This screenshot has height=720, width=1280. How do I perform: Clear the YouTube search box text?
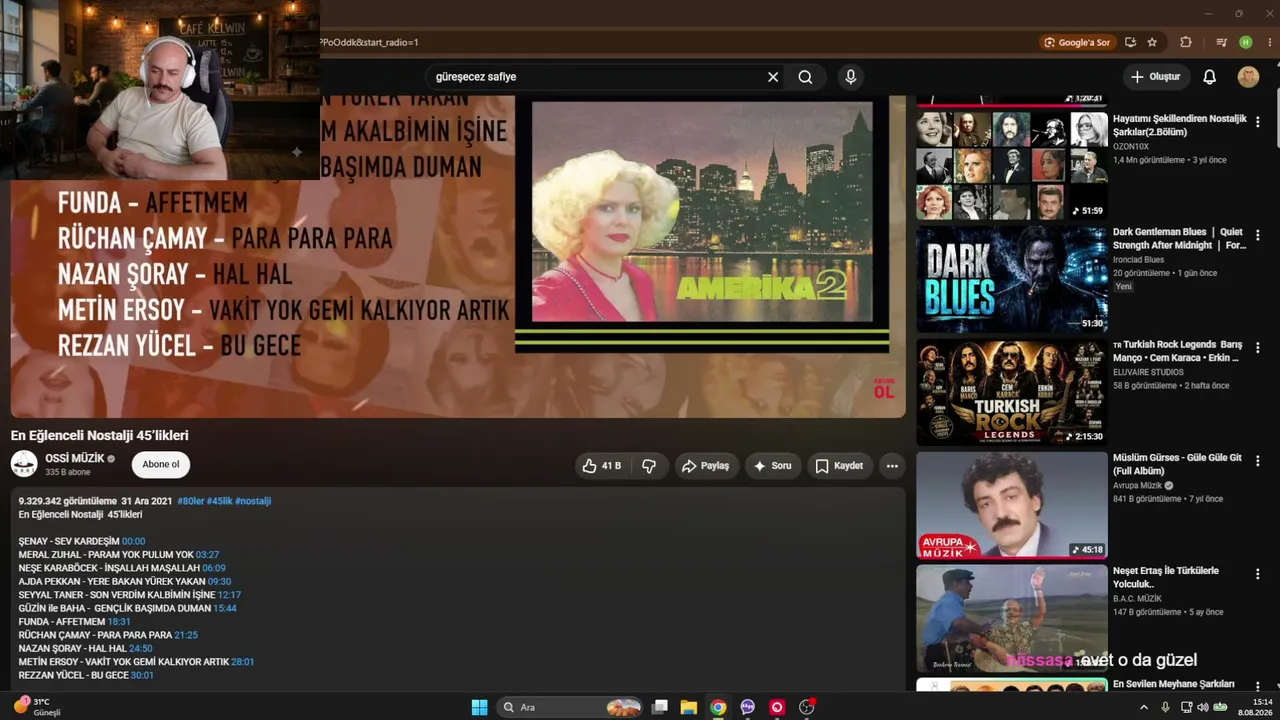(773, 77)
